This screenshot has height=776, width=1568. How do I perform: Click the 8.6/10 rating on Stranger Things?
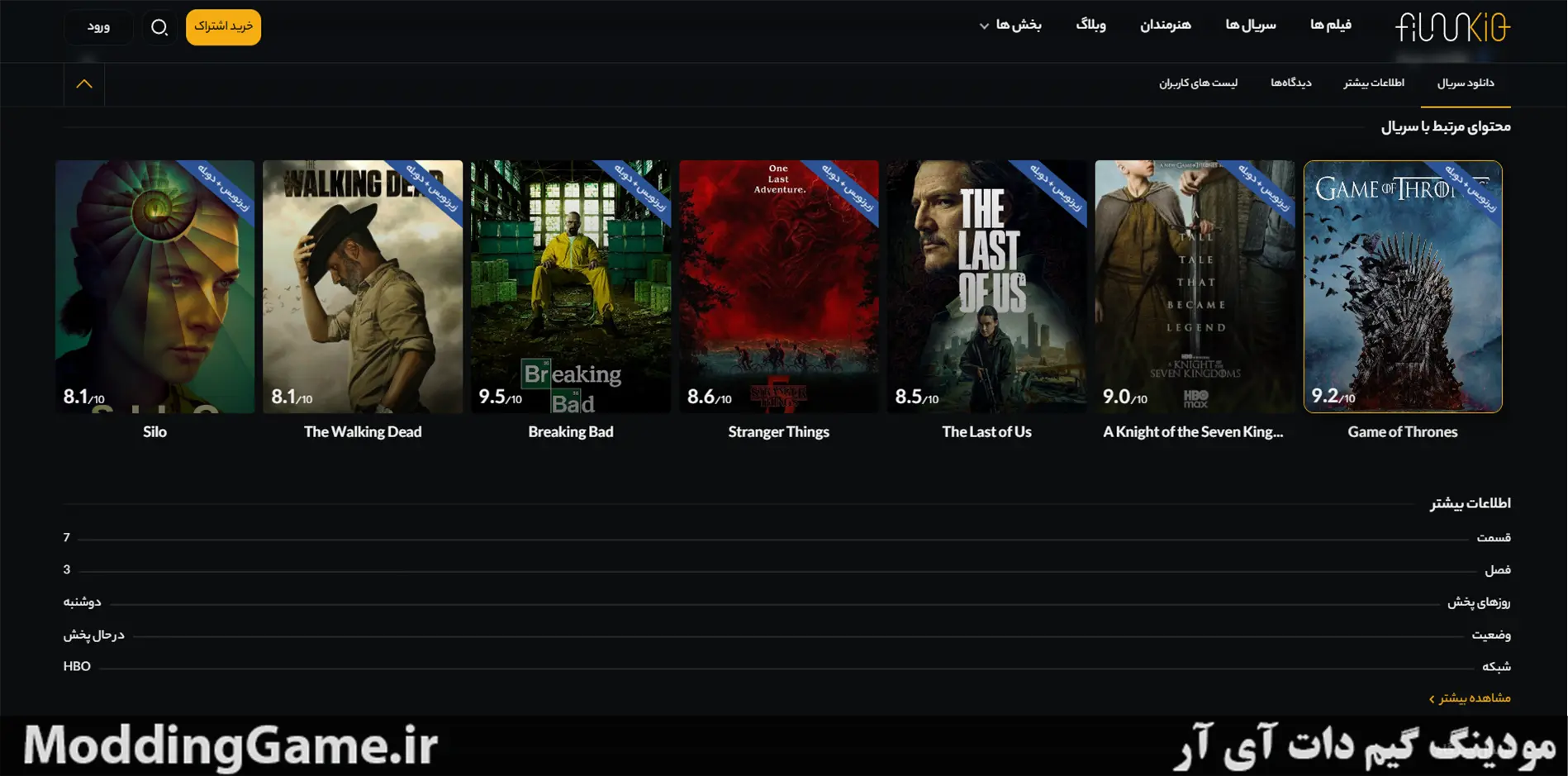710,398
